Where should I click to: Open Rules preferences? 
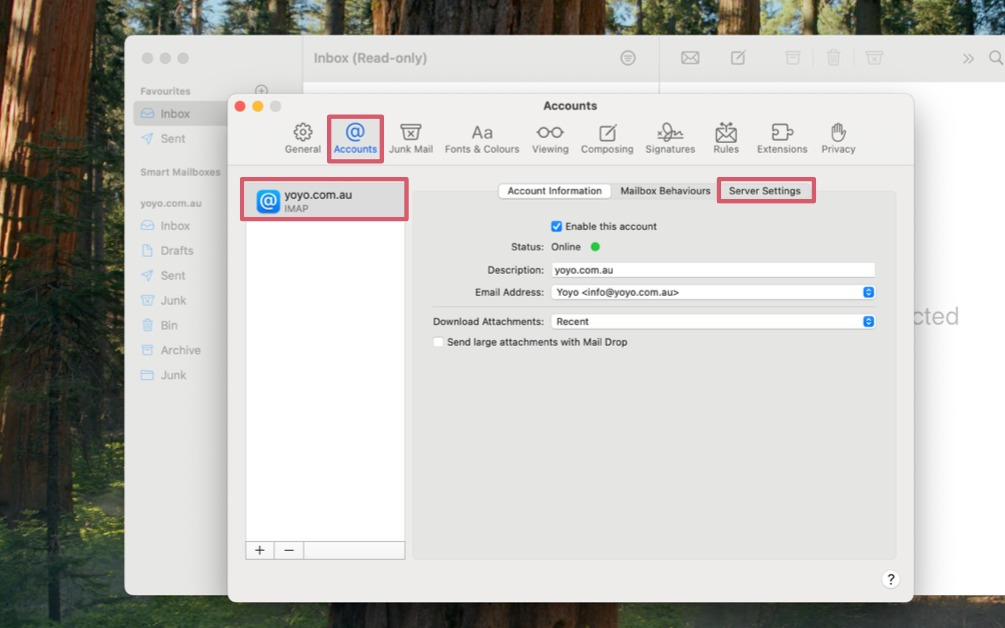[x=726, y=138]
